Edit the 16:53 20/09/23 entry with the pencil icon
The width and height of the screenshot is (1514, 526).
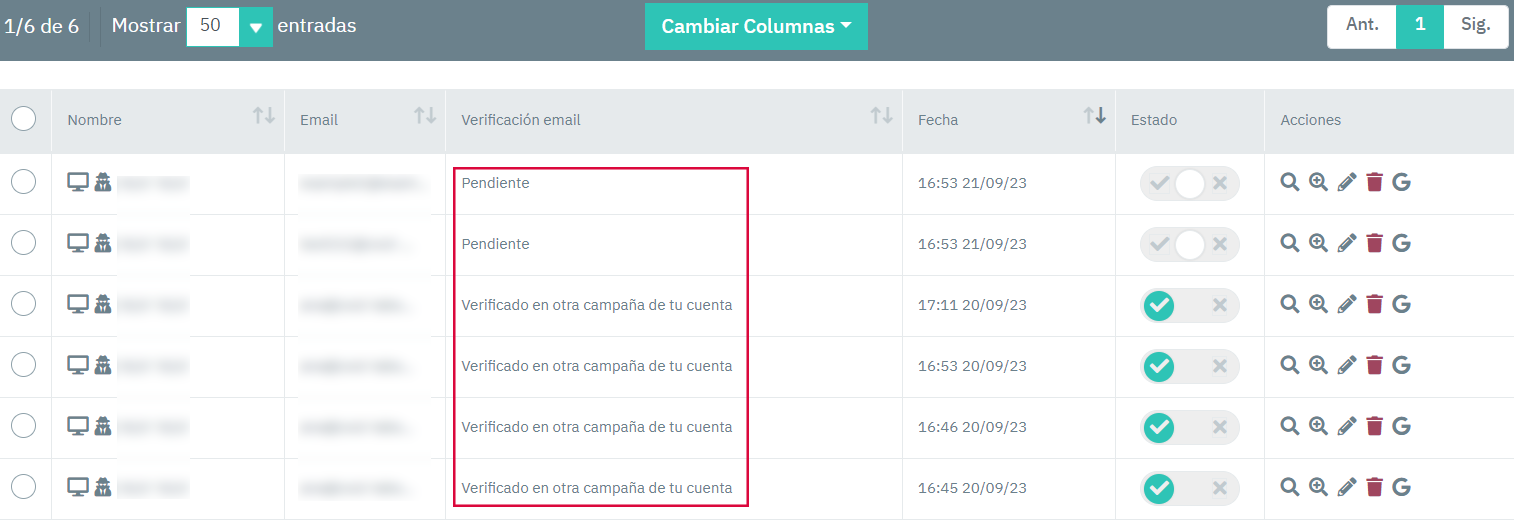[x=1346, y=365]
